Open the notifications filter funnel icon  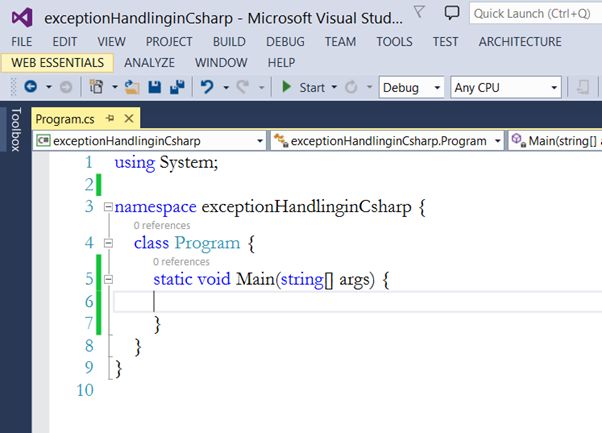pyautogui.click(x=419, y=12)
